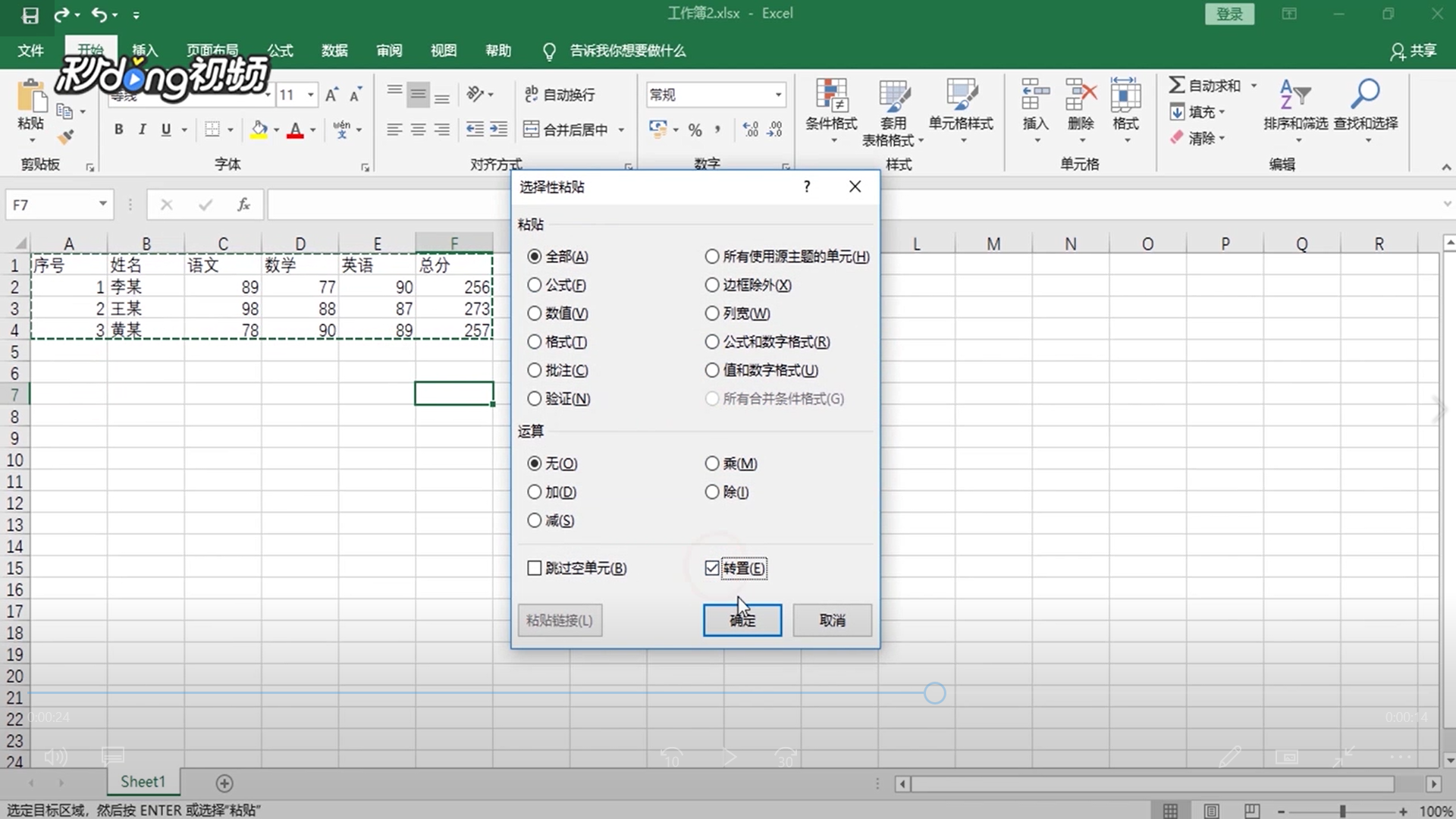Click the Format cells (格式) icon
Viewport: 1456px width, 819px height.
pos(1125,96)
